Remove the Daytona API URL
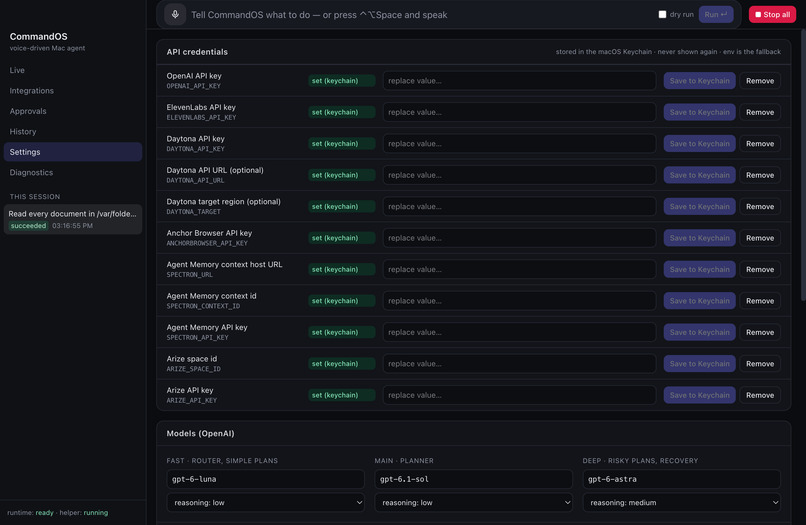This screenshot has height=525, width=806. click(x=760, y=175)
